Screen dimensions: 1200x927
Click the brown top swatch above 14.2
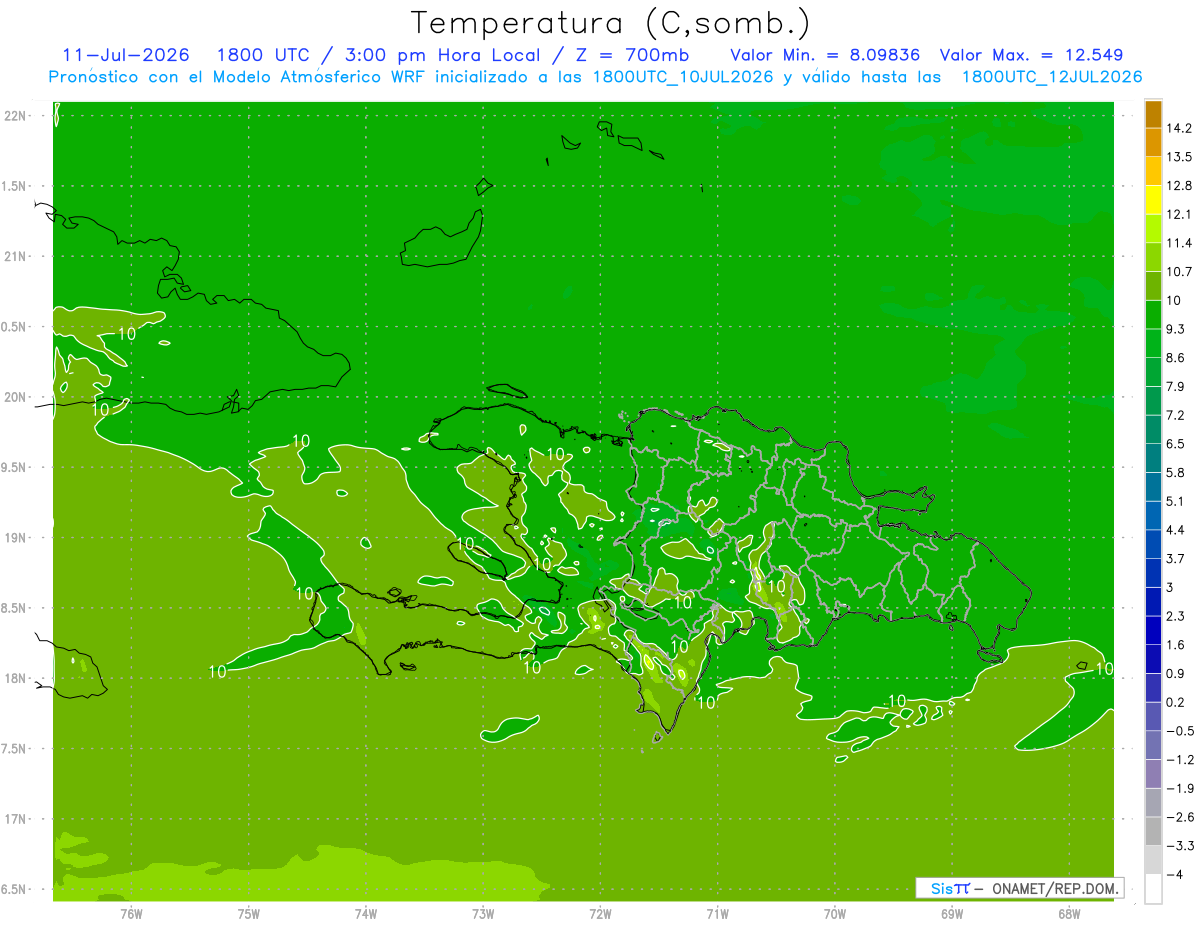[1153, 114]
